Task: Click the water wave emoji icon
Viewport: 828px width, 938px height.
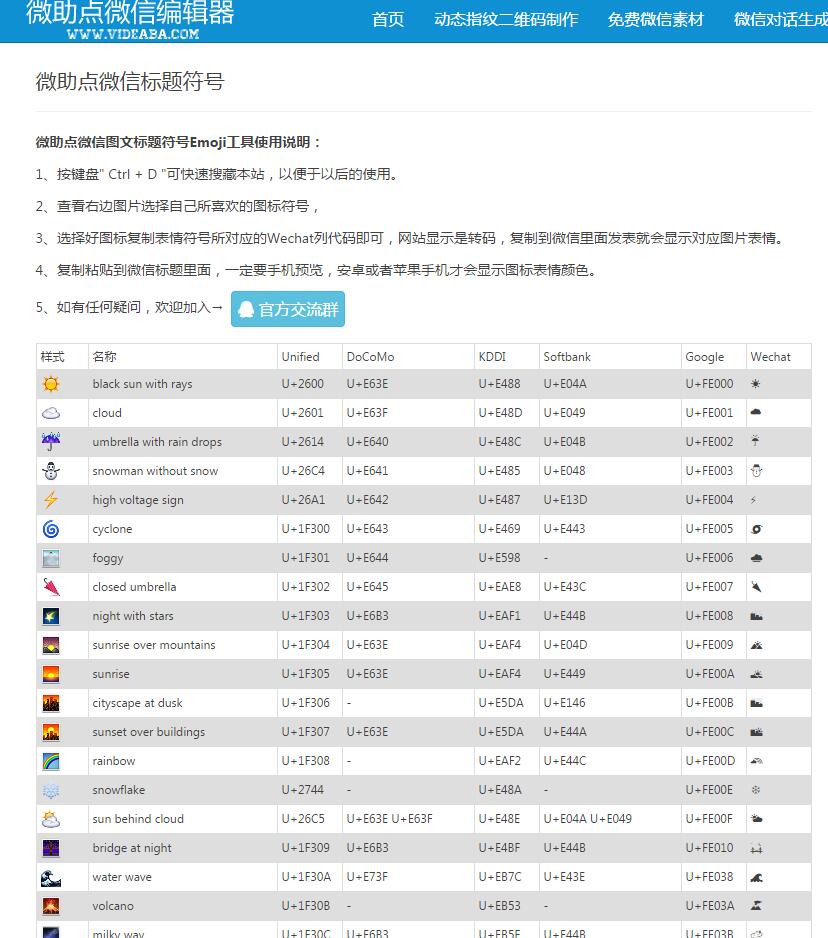Action: (51, 877)
